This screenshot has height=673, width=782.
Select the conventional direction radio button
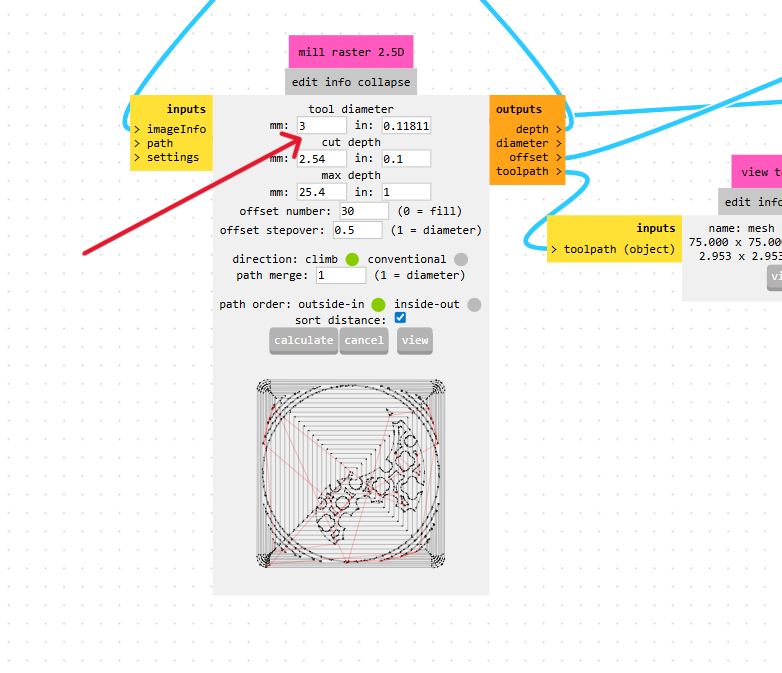coord(461,259)
